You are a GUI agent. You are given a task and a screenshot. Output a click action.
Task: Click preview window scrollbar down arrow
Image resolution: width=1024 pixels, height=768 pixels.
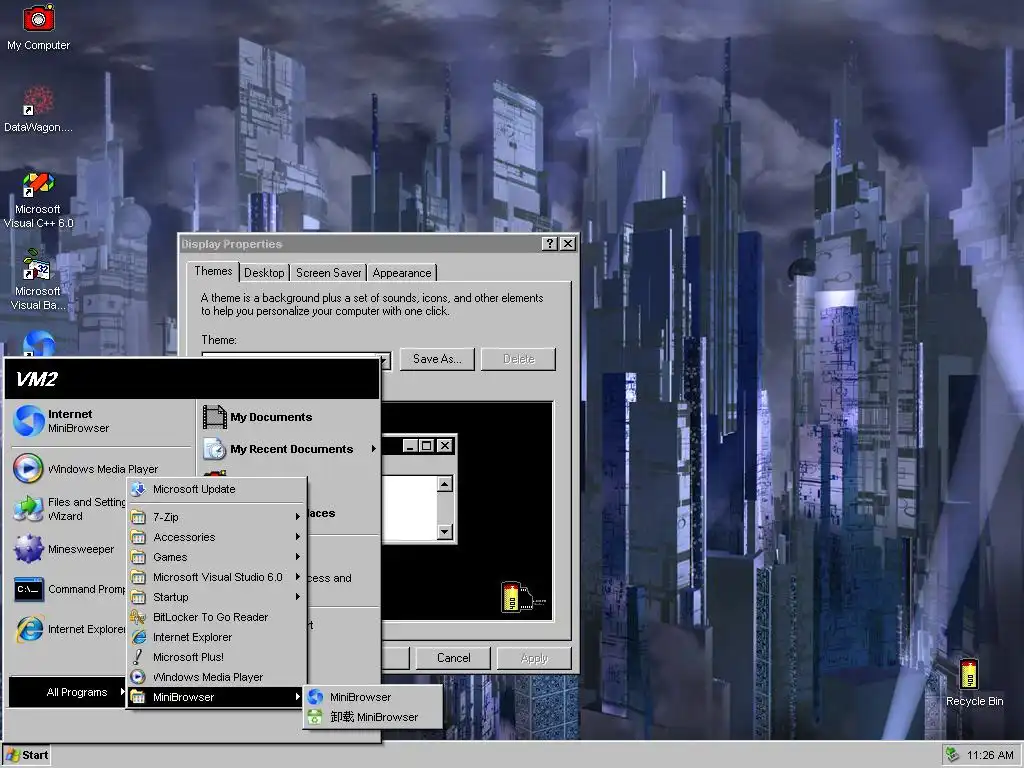click(445, 531)
